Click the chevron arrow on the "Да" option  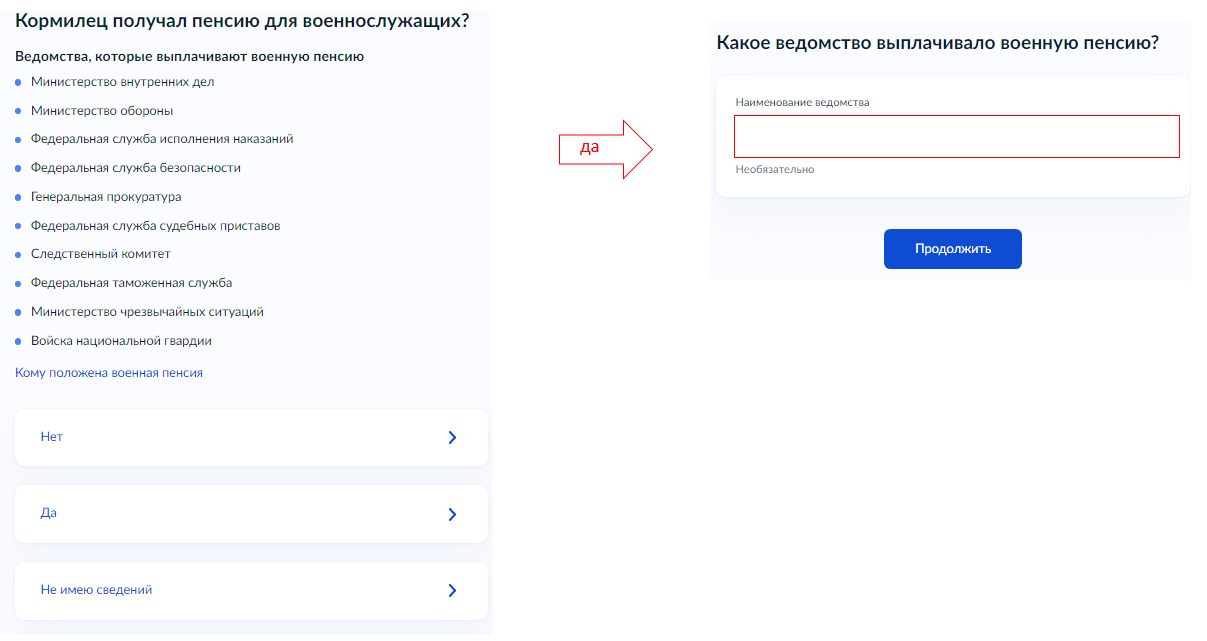tap(452, 514)
